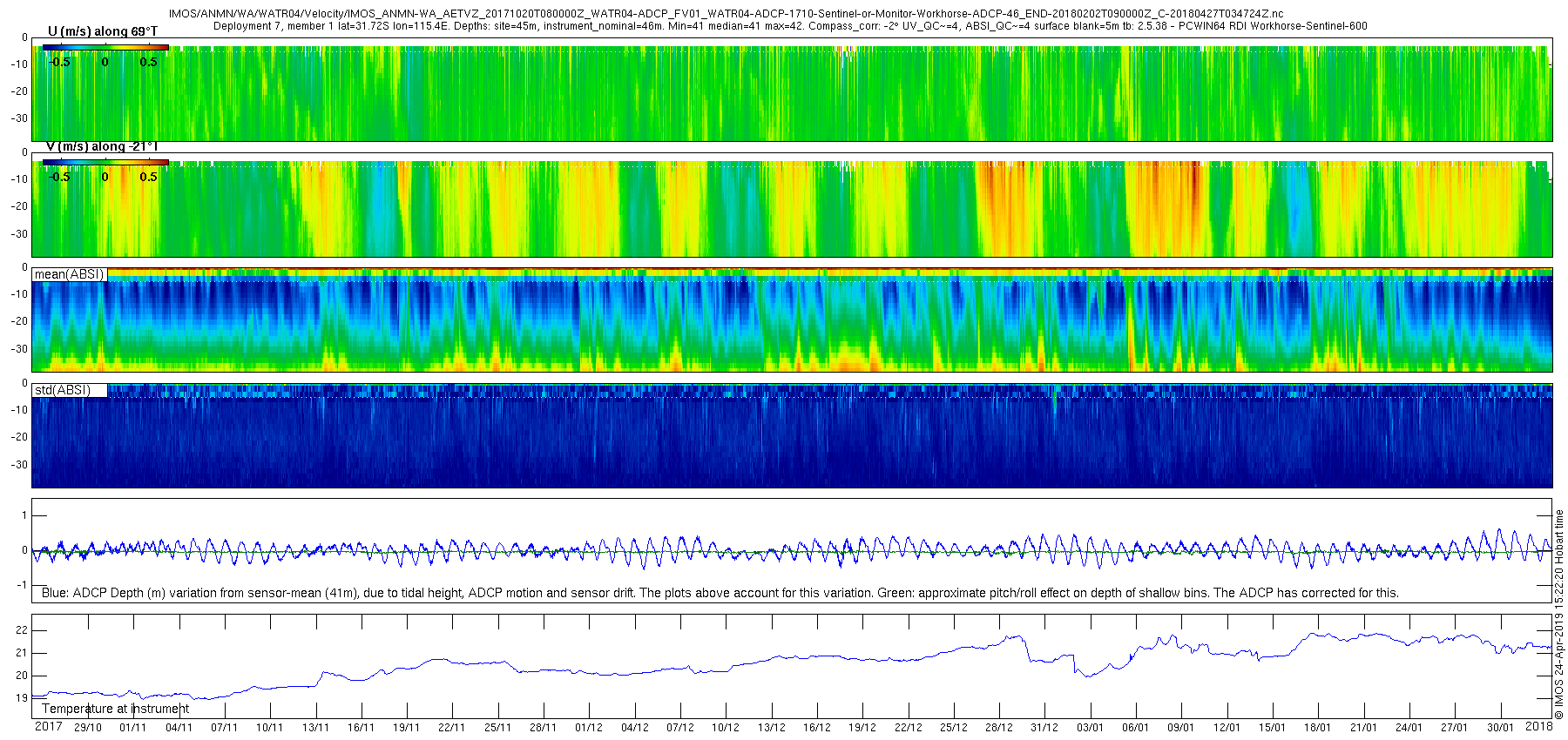Click the '22/11' date tick label
Image resolution: width=1568 pixels, height=740 pixels.
451,728
